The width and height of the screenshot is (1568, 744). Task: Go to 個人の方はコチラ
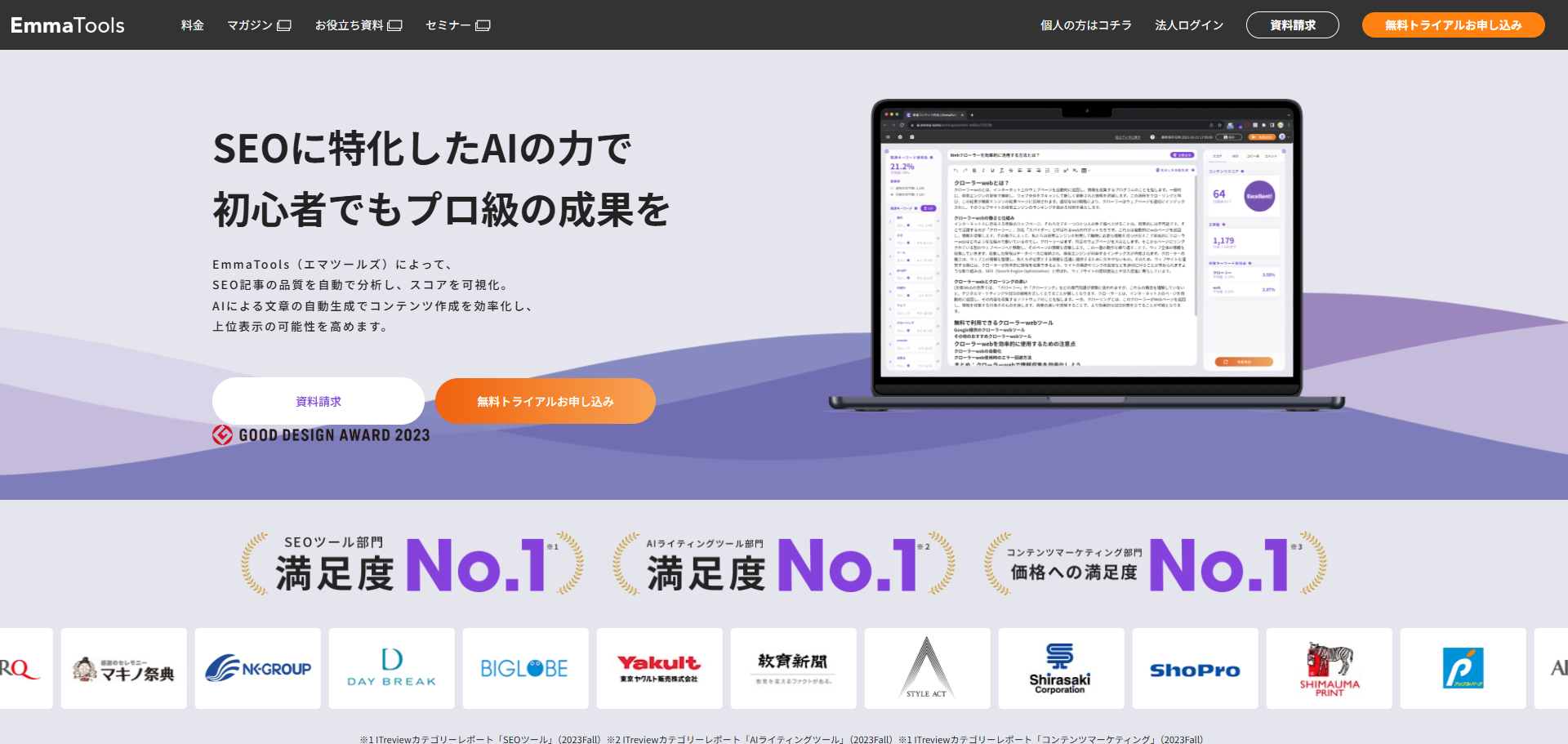pos(1085,25)
